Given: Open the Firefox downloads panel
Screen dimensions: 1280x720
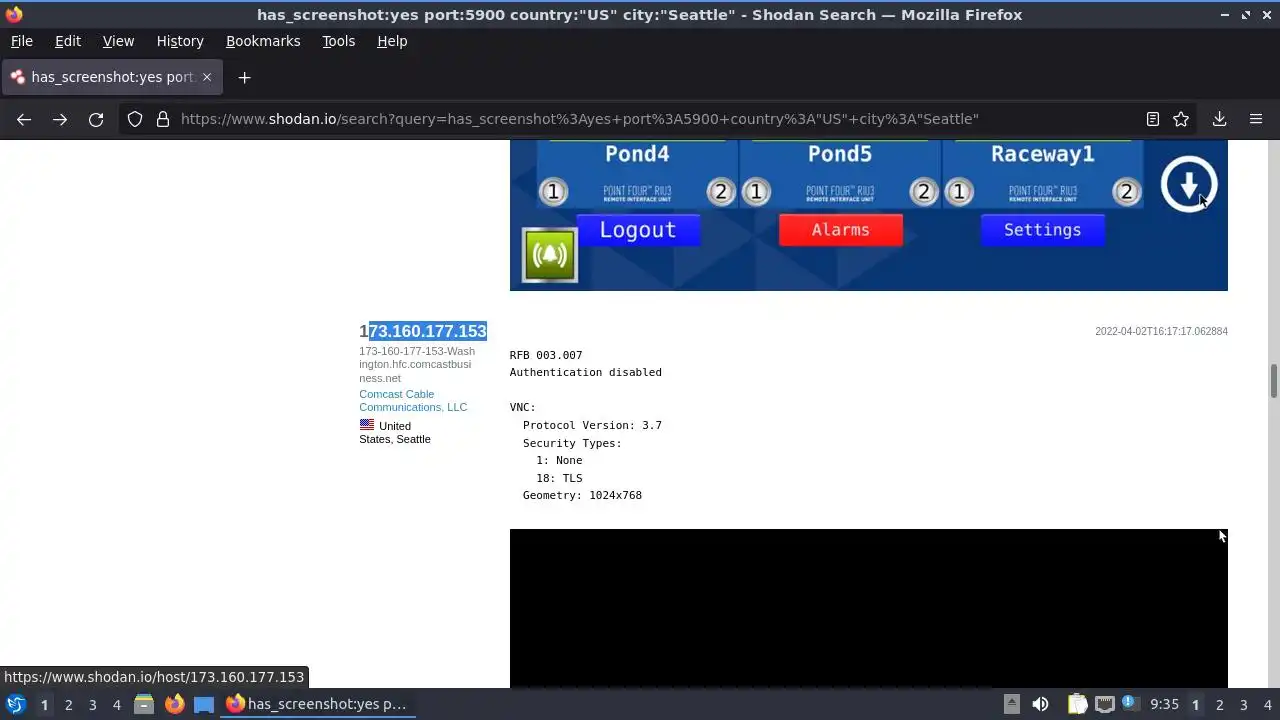Looking at the screenshot, I should 1219,119.
